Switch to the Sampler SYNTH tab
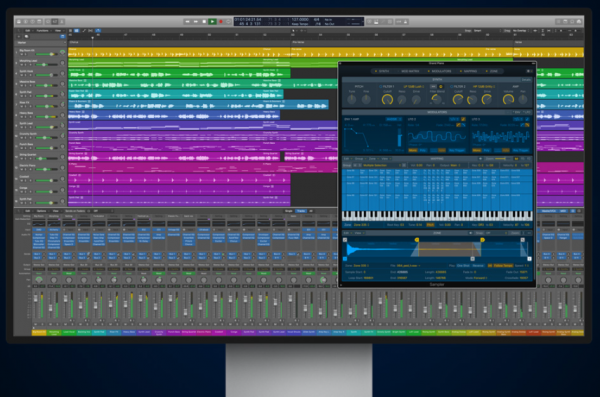This screenshot has height=397, width=600. [x=383, y=71]
